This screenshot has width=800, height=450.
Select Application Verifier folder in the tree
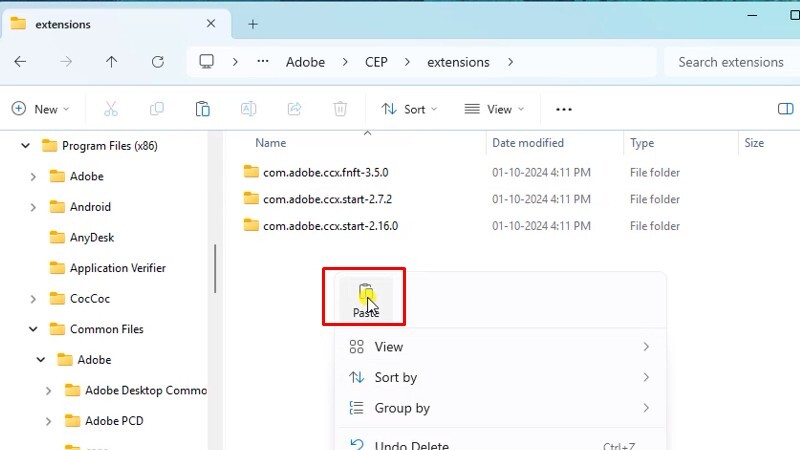pyautogui.click(x=118, y=268)
